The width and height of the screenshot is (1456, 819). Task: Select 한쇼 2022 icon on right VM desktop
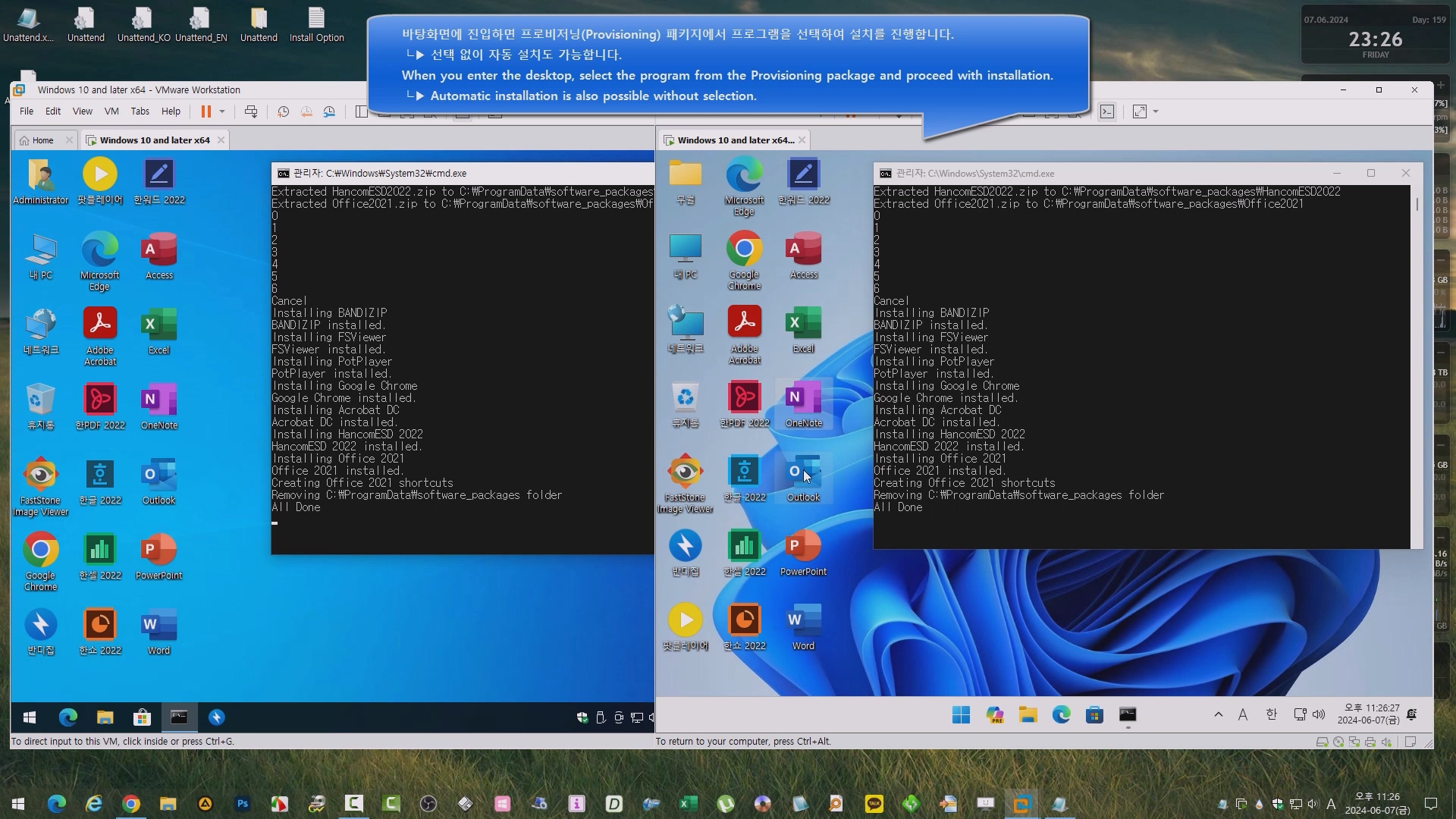[745, 627]
